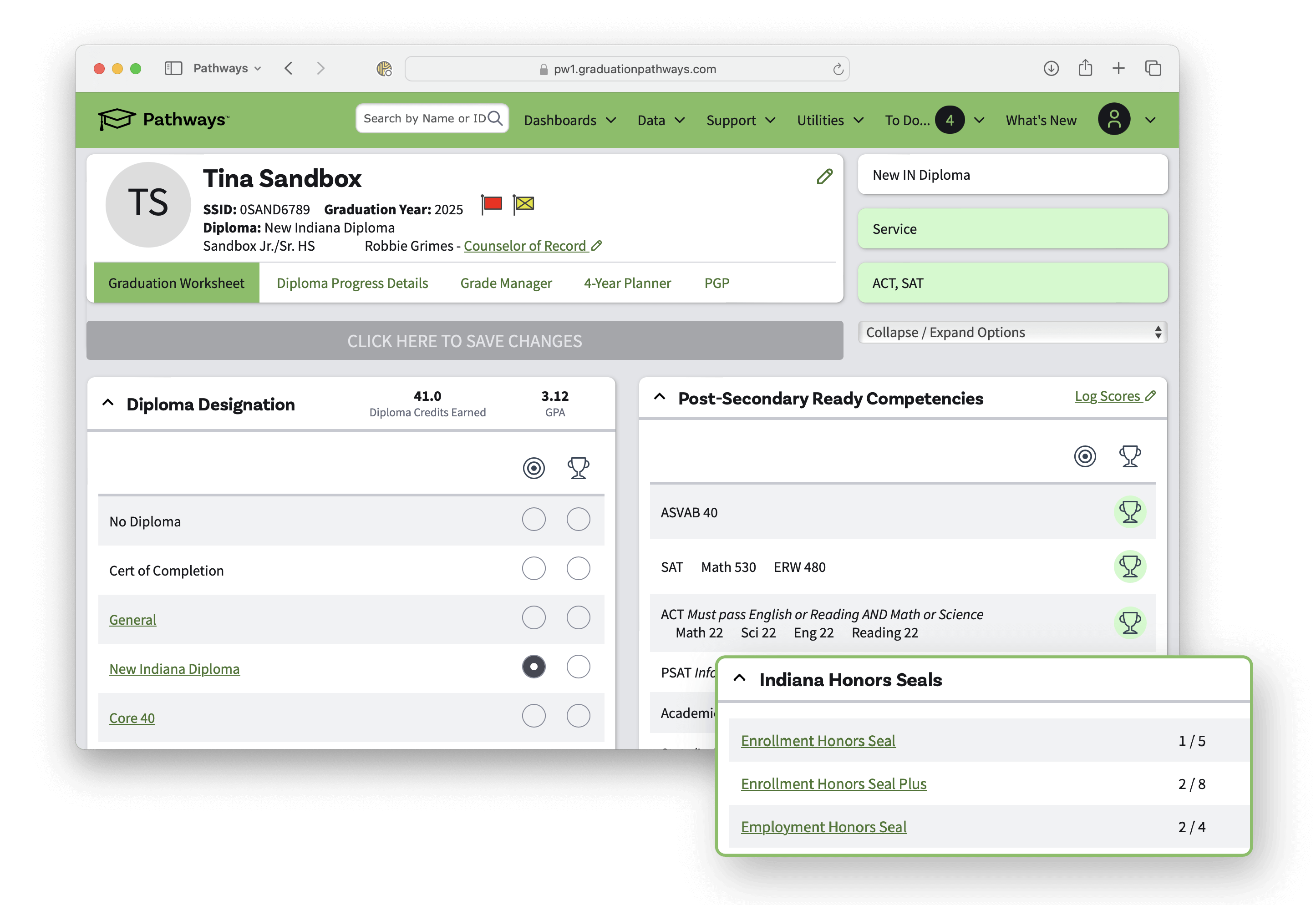Collapse the Diploma Designation section

pyautogui.click(x=108, y=403)
